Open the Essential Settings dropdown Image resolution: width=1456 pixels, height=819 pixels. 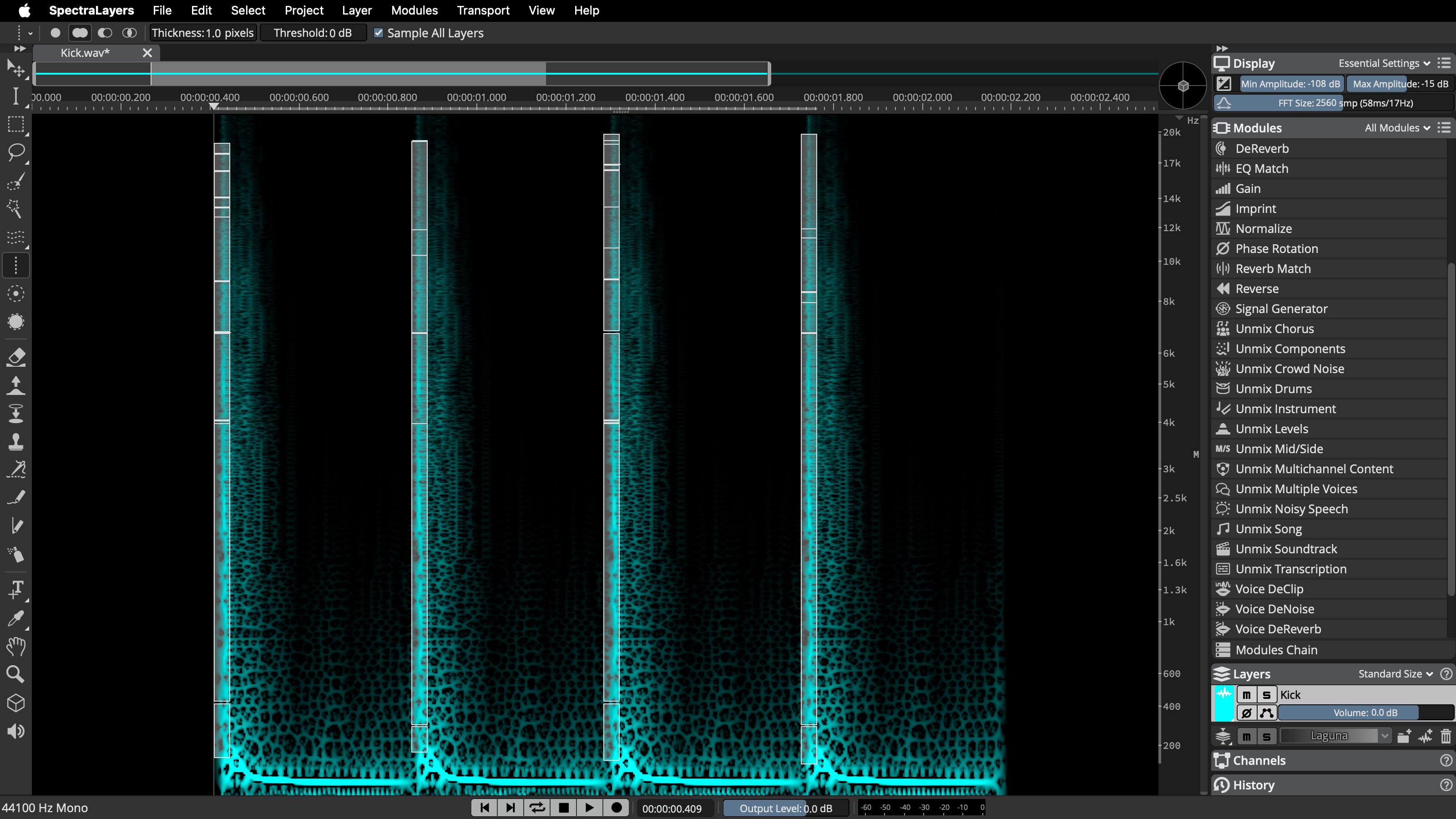click(1384, 63)
